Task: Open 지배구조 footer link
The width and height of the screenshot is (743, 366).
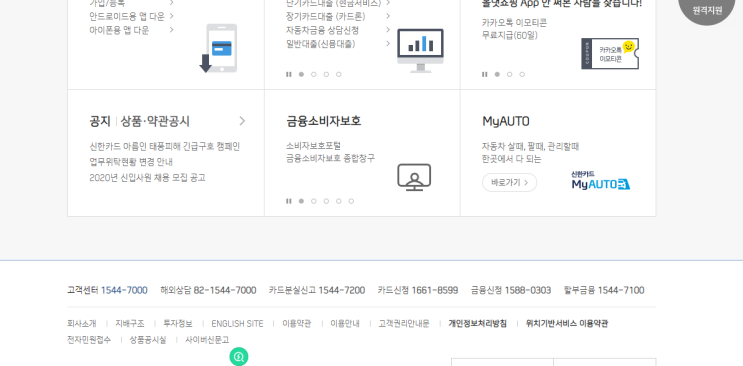Action: pyautogui.click(x=130, y=324)
